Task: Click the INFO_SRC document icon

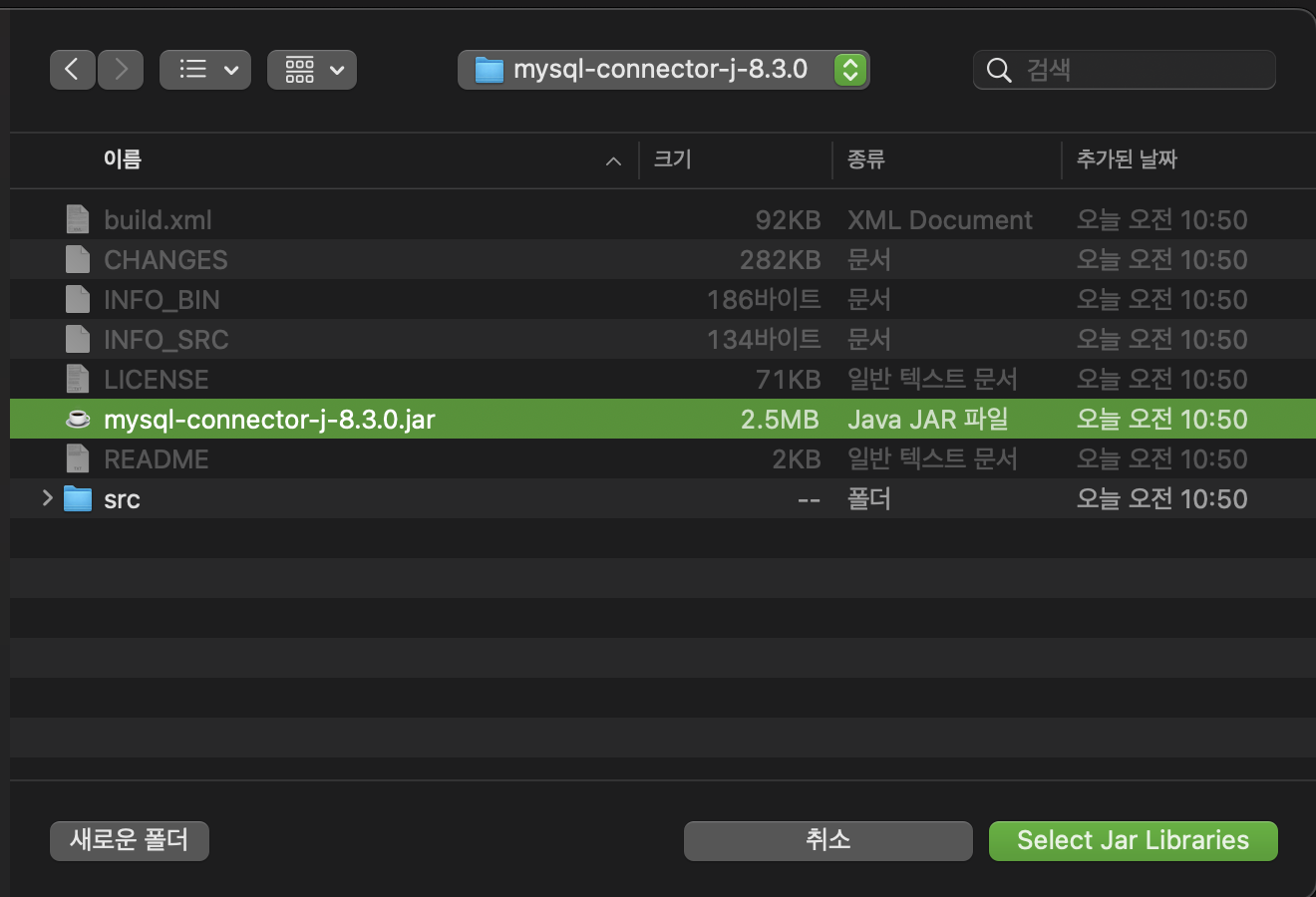Action: tap(77, 339)
